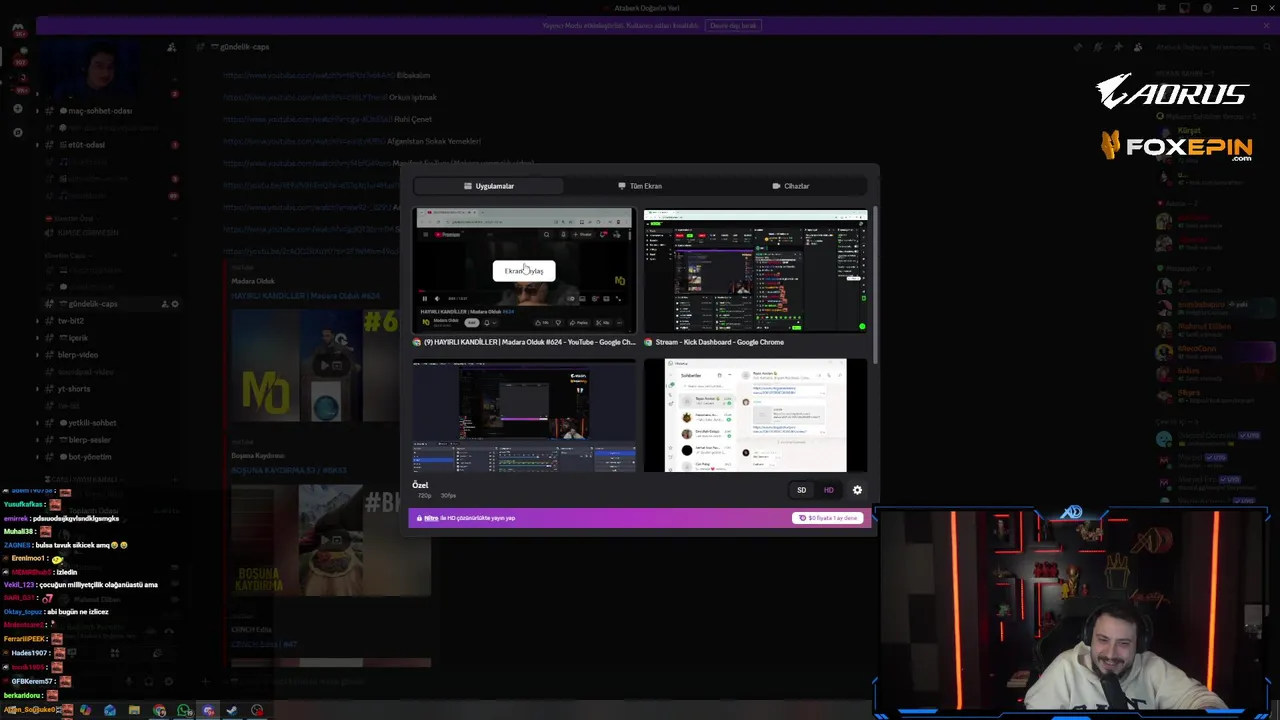Click Chrome icon beside HAYIRLI KANDİLLER caption
Screen dimensions: 1280x720
(418, 342)
